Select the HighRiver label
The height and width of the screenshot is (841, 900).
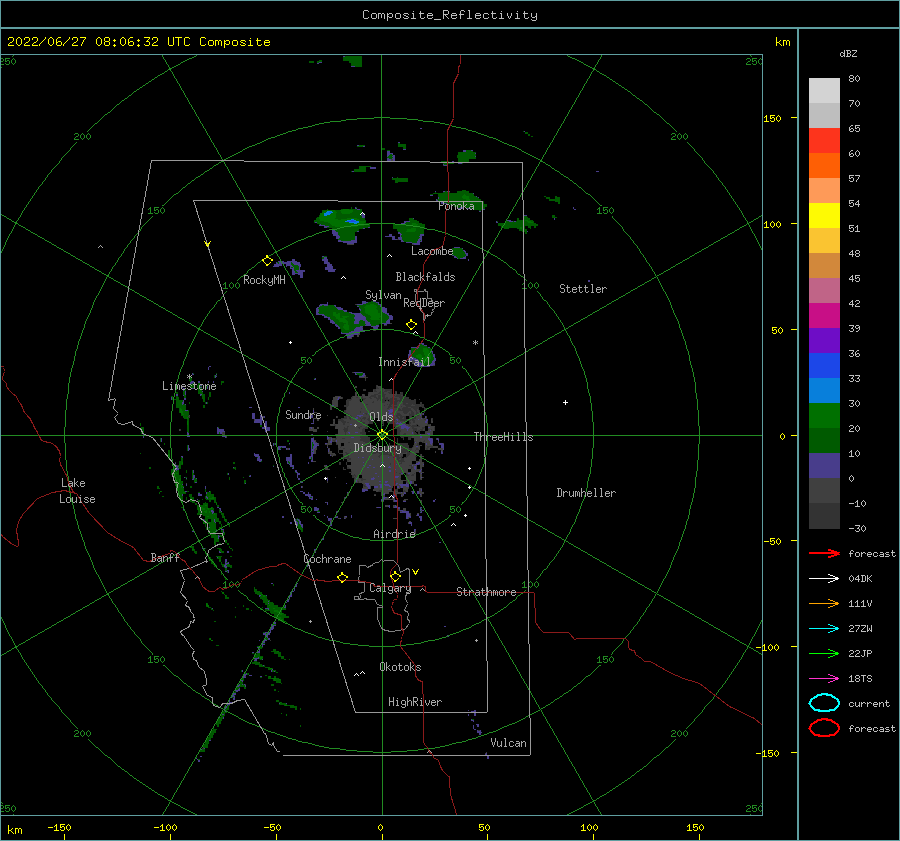[415, 702]
